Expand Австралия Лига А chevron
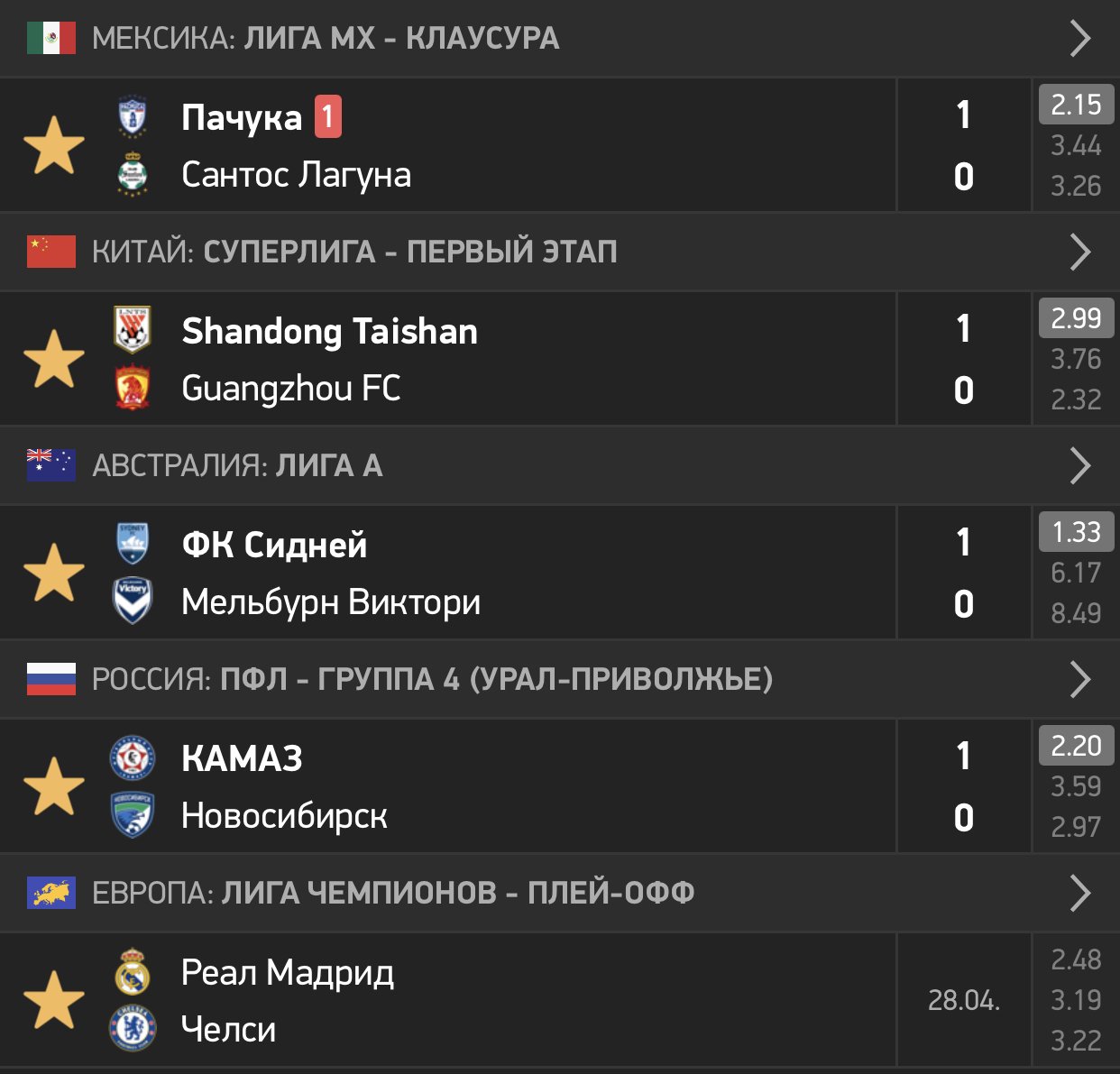This screenshot has height=1074, width=1120. pyautogui.click(x=1079, y=465)
